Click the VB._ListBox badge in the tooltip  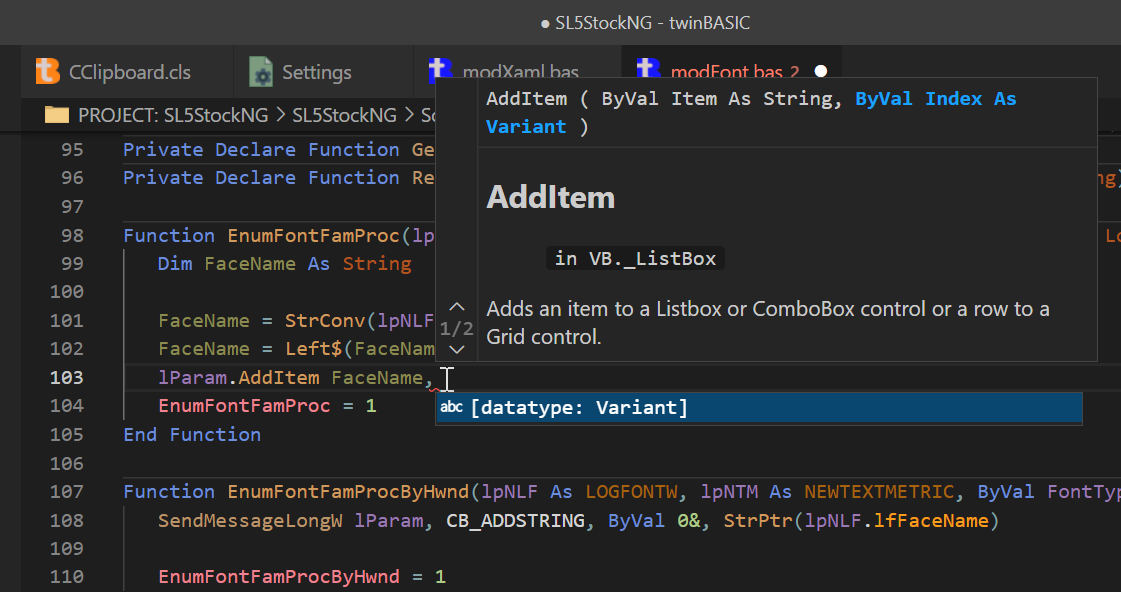(x=636, y=258)
